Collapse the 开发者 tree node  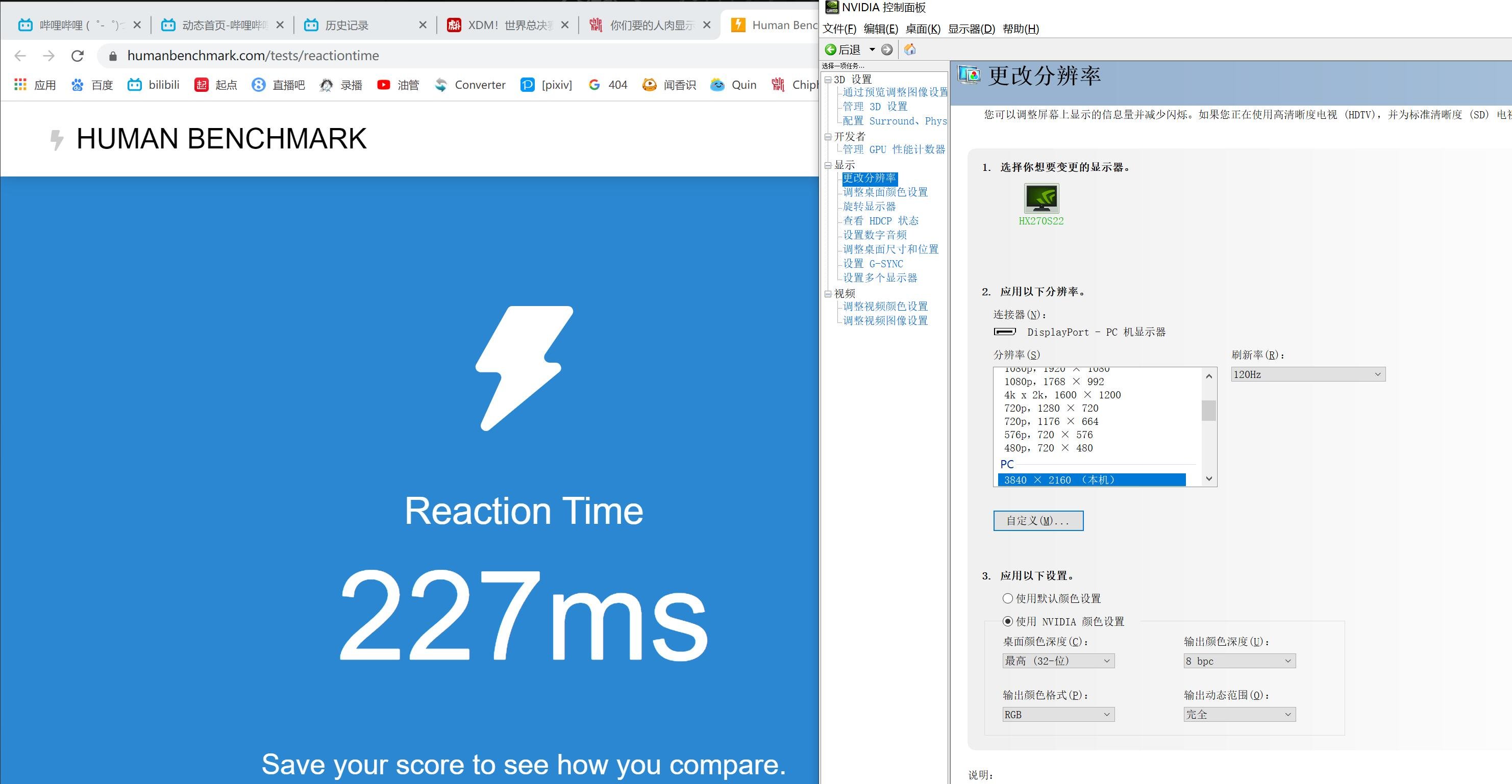pyautogui.click(x=828, y=137)
